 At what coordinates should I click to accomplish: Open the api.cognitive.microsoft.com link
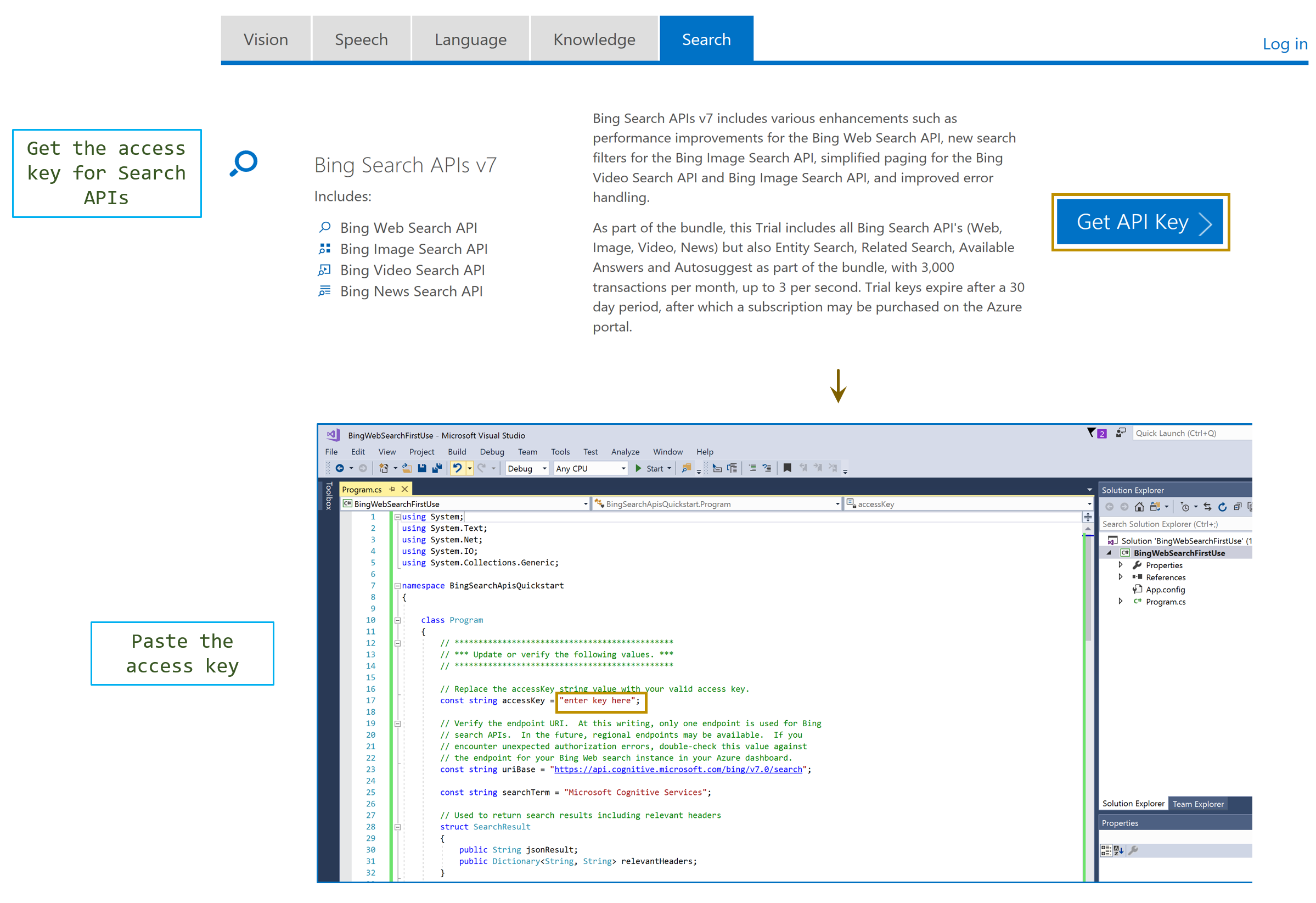coord(679,769)
